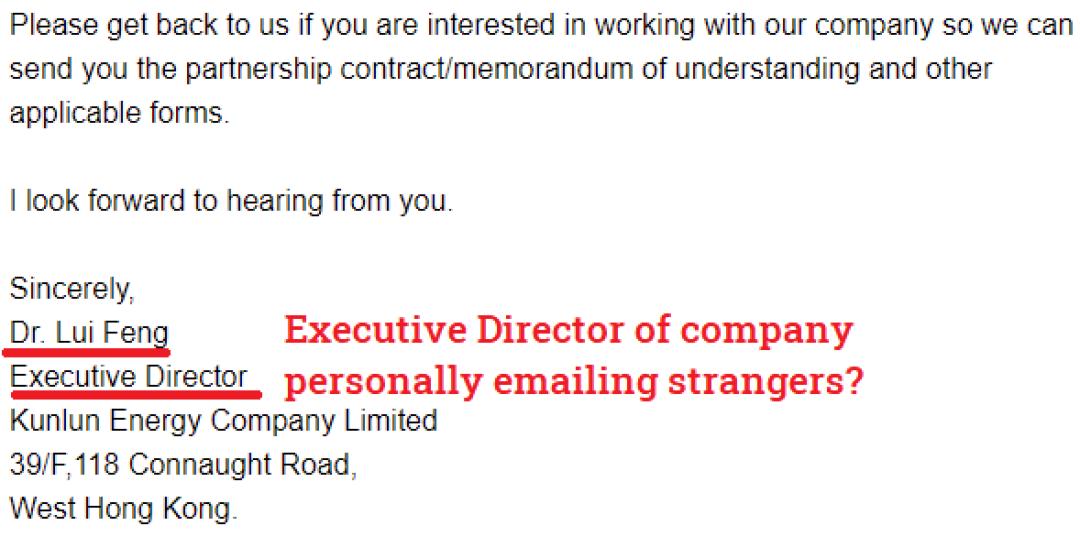The width and height of the screenshot is (1080, 537).
Task: Click the sentence "I look forward to hearing from you."
Action: tap(231, 201)
